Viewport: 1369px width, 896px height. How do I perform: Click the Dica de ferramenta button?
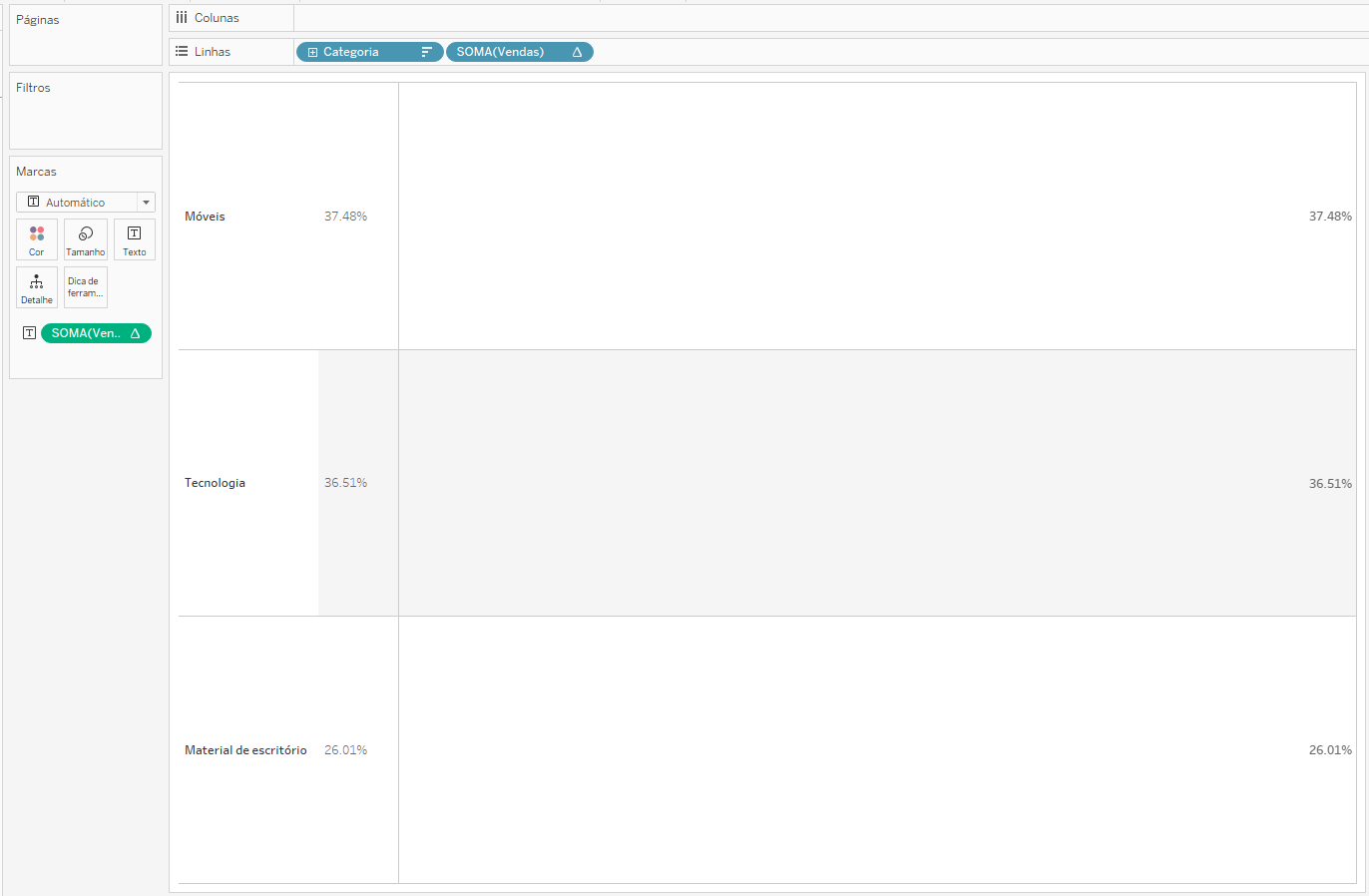click(x=86, y=287)
